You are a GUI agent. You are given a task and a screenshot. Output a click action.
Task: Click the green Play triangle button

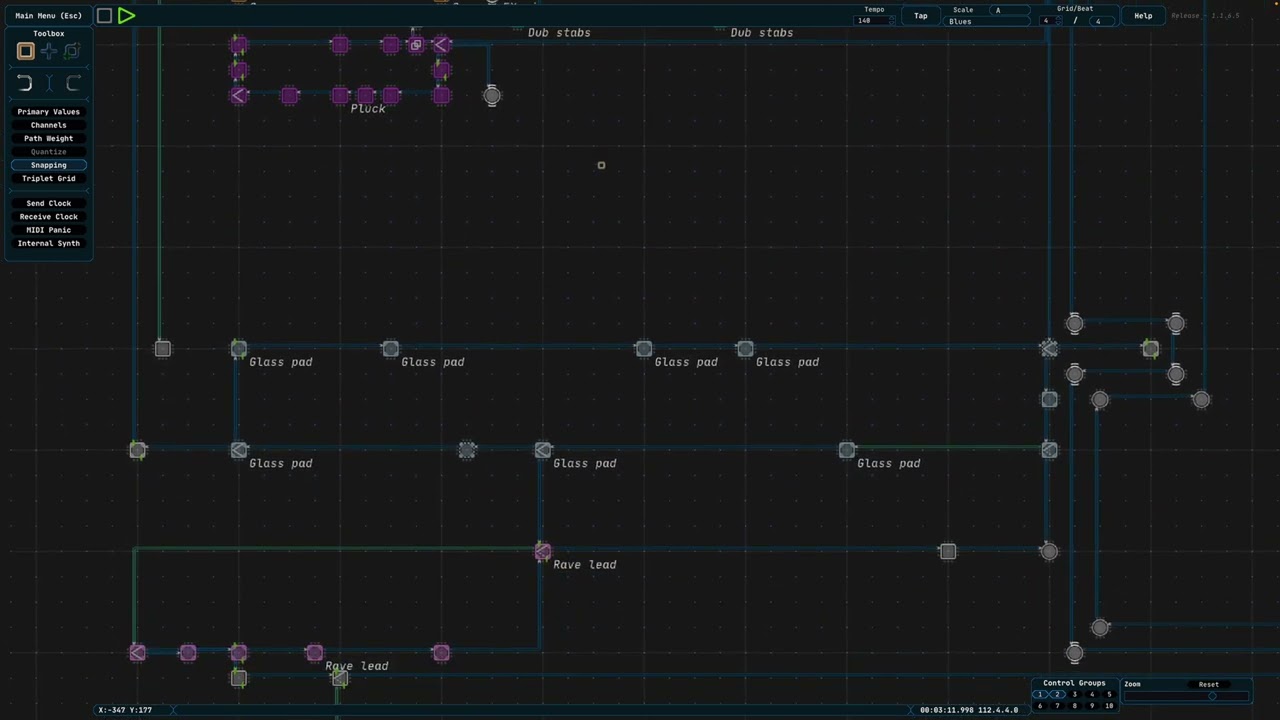tap(126, 16)
